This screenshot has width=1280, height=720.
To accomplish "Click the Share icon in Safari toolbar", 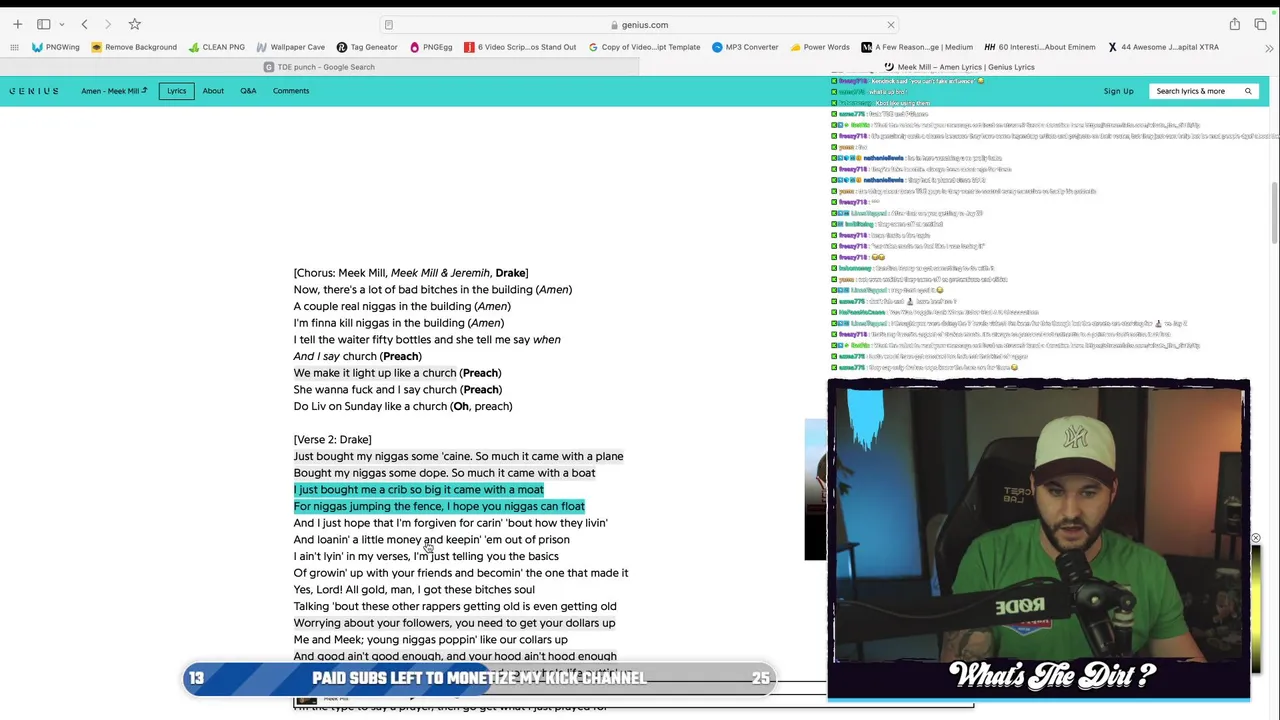I will pyautogui.click(x=1235, y=24).
